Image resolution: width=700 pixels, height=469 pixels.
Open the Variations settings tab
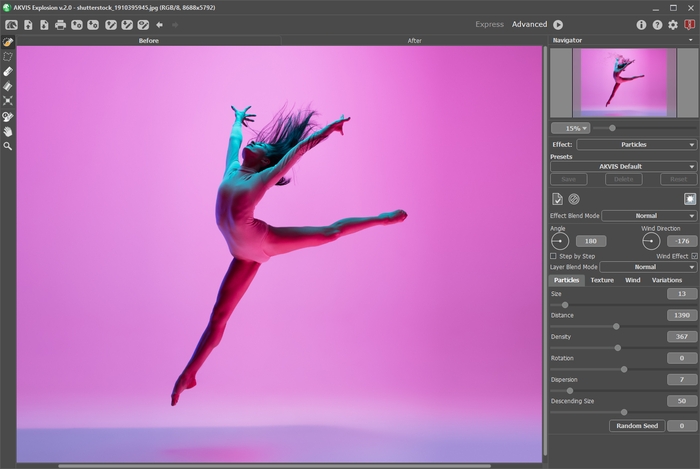(667, 280)
